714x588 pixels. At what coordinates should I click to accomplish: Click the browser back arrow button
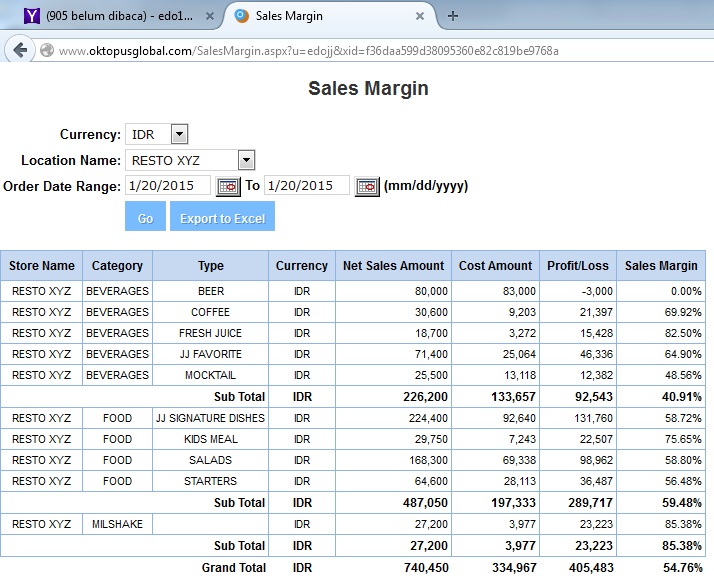coord(19,50)
